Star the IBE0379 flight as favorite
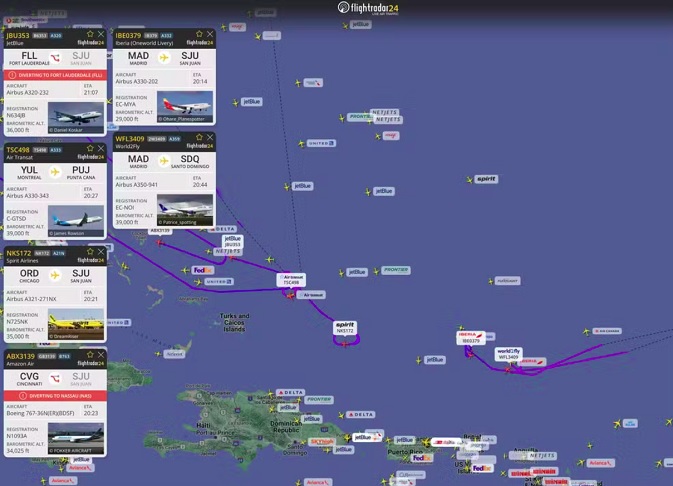 pos(199,35)
